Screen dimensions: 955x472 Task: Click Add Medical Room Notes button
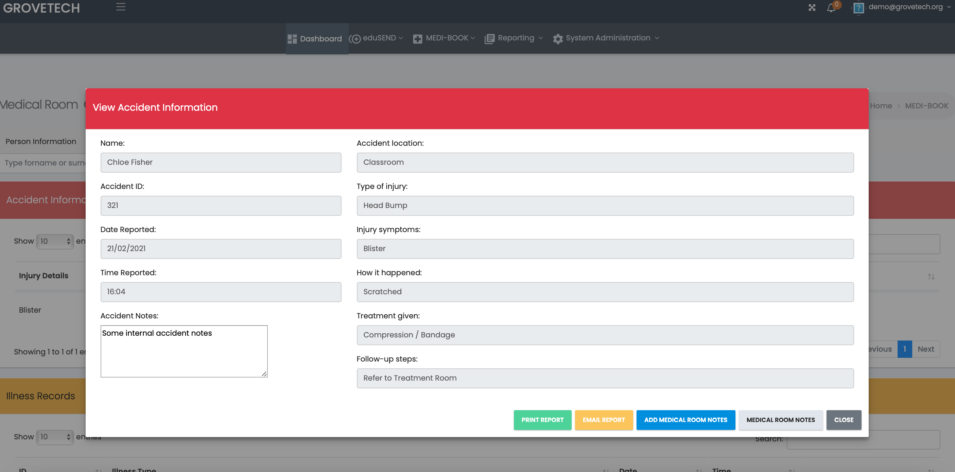point(685,420)
